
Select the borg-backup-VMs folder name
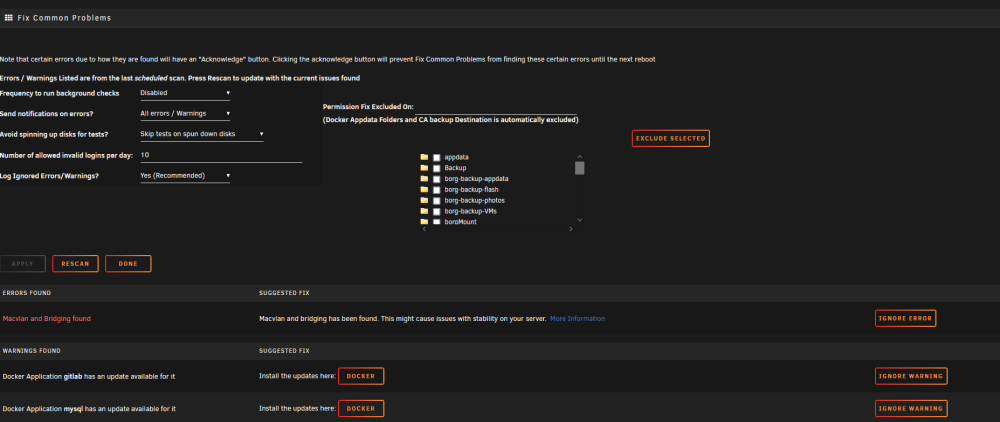pos(471,211)
